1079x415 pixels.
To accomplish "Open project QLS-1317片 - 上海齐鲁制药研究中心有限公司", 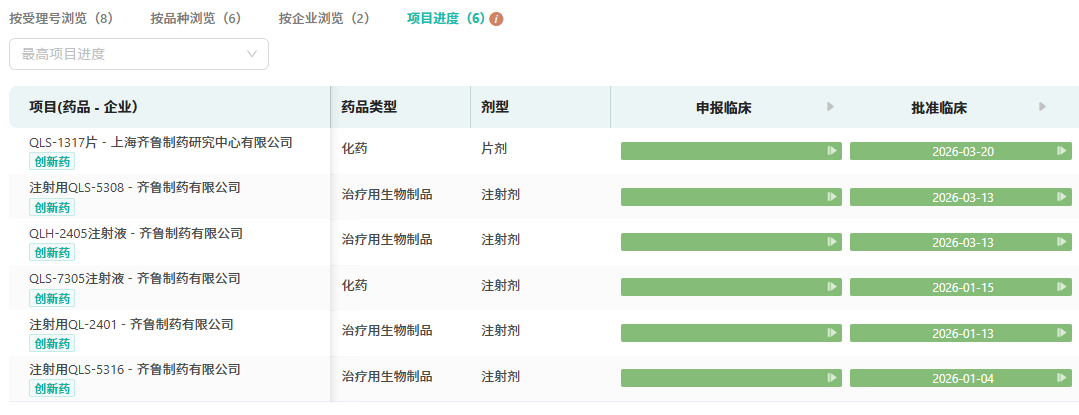I will pos(161,142).
